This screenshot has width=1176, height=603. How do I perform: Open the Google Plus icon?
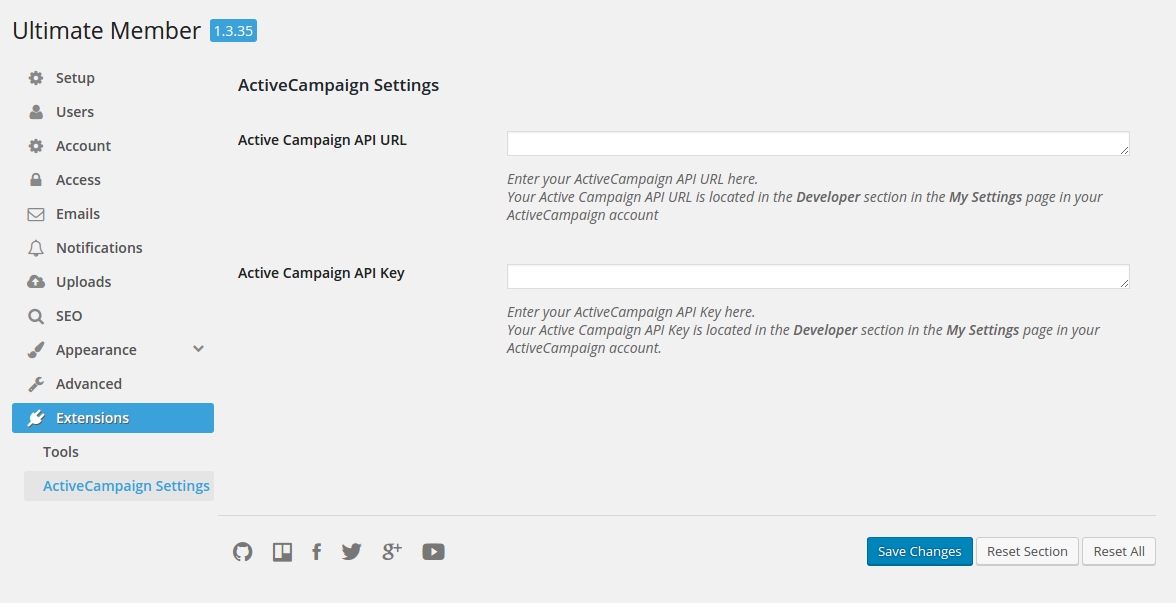click(x=392, y=552)
